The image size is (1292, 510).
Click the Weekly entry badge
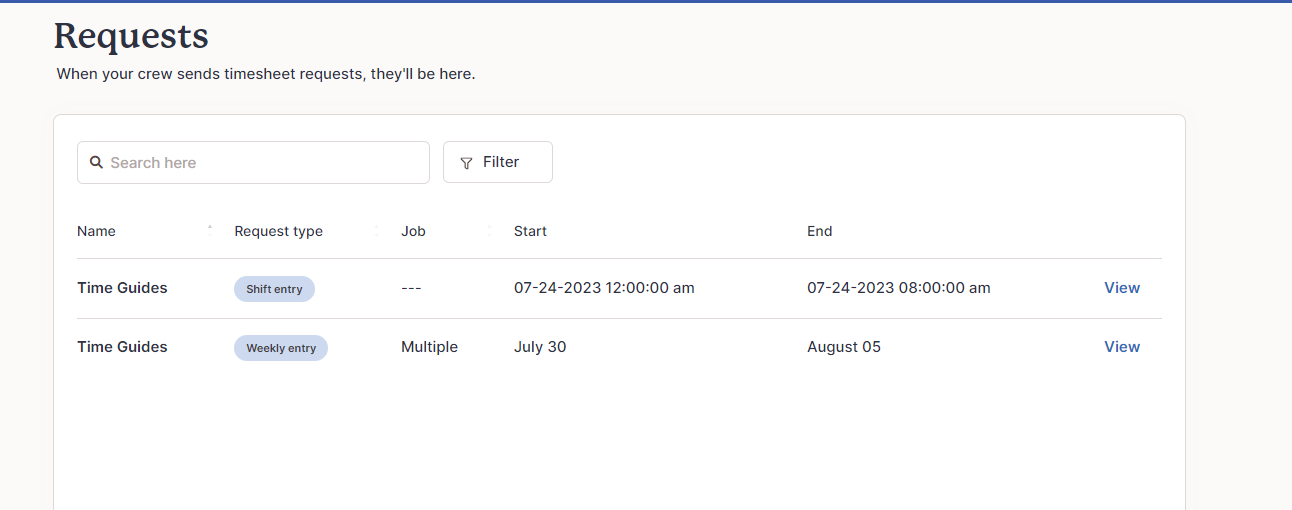[x=281, y=348]
